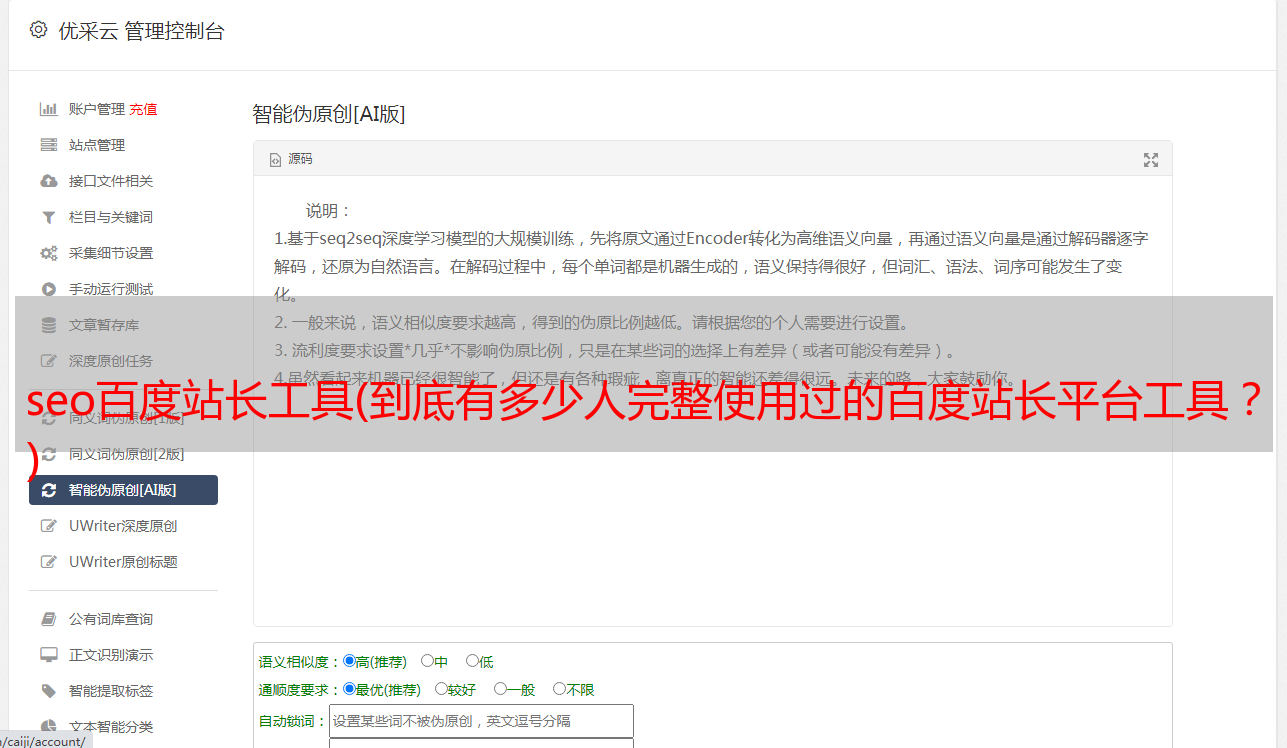1287x748 pixels.
Task: Toggle fullscreen editor with expand icon
Action: [x=1151, y=159]
